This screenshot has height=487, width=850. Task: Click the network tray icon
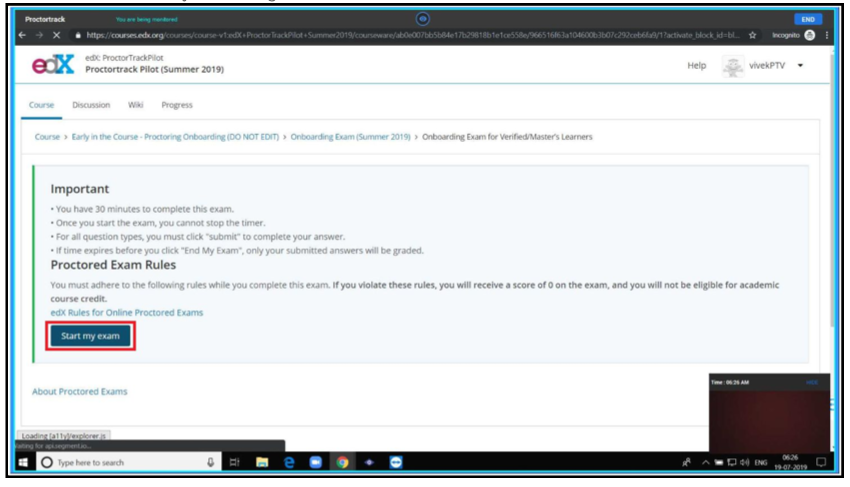click(731, 463)
